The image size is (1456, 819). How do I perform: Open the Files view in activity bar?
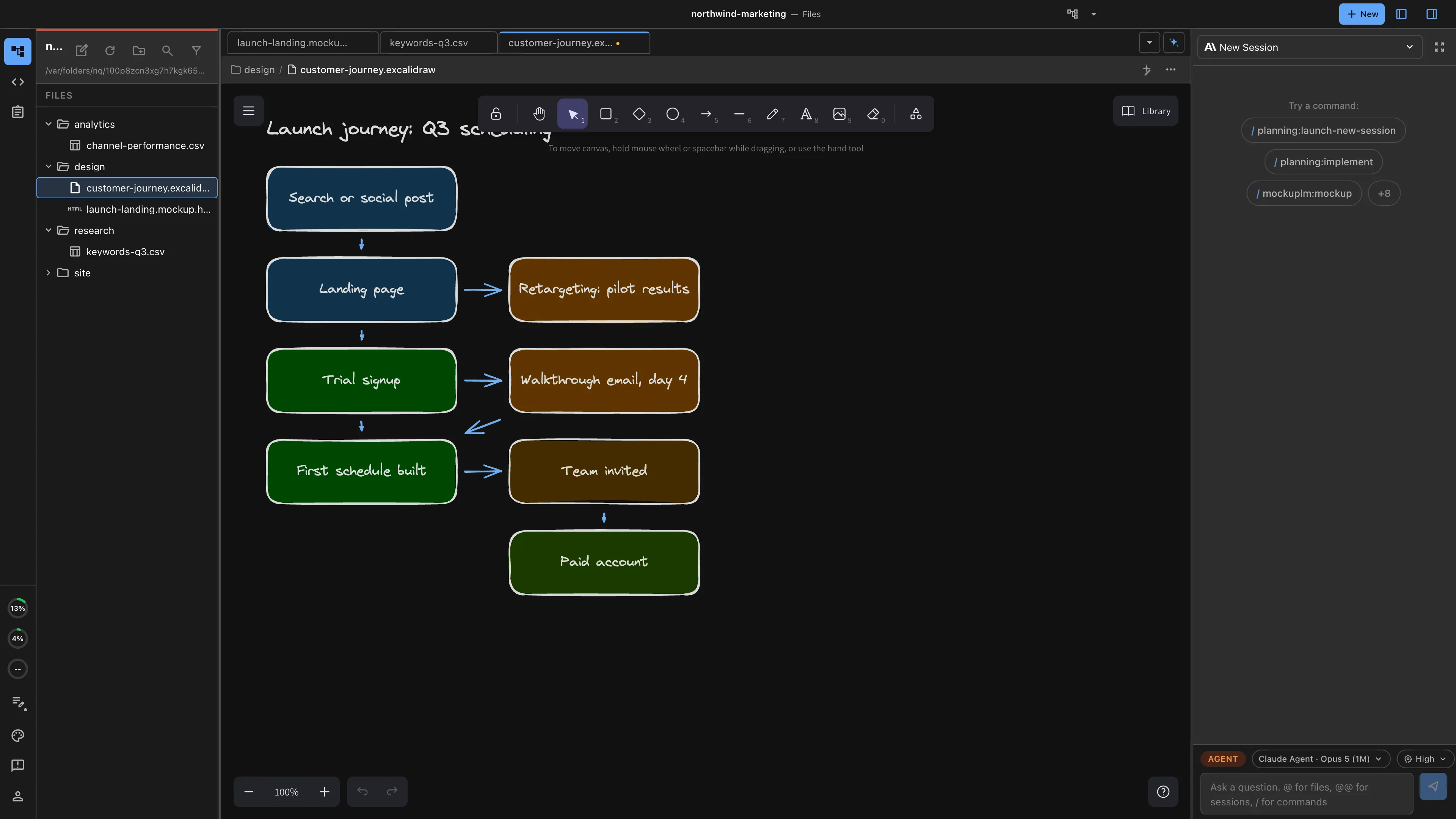pos(17,52)
